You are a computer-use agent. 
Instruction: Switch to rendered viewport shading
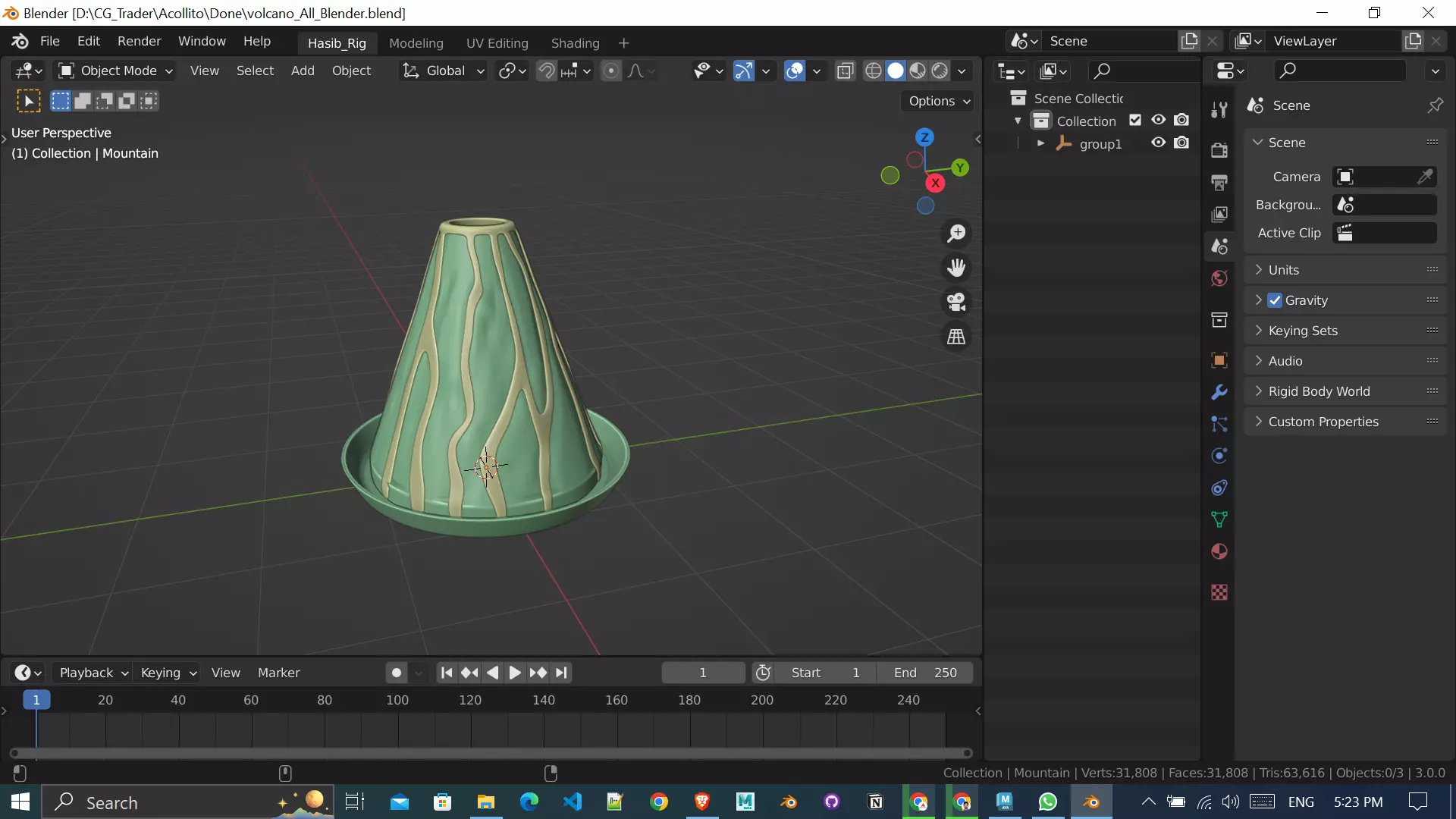click(x=940, y=71)
